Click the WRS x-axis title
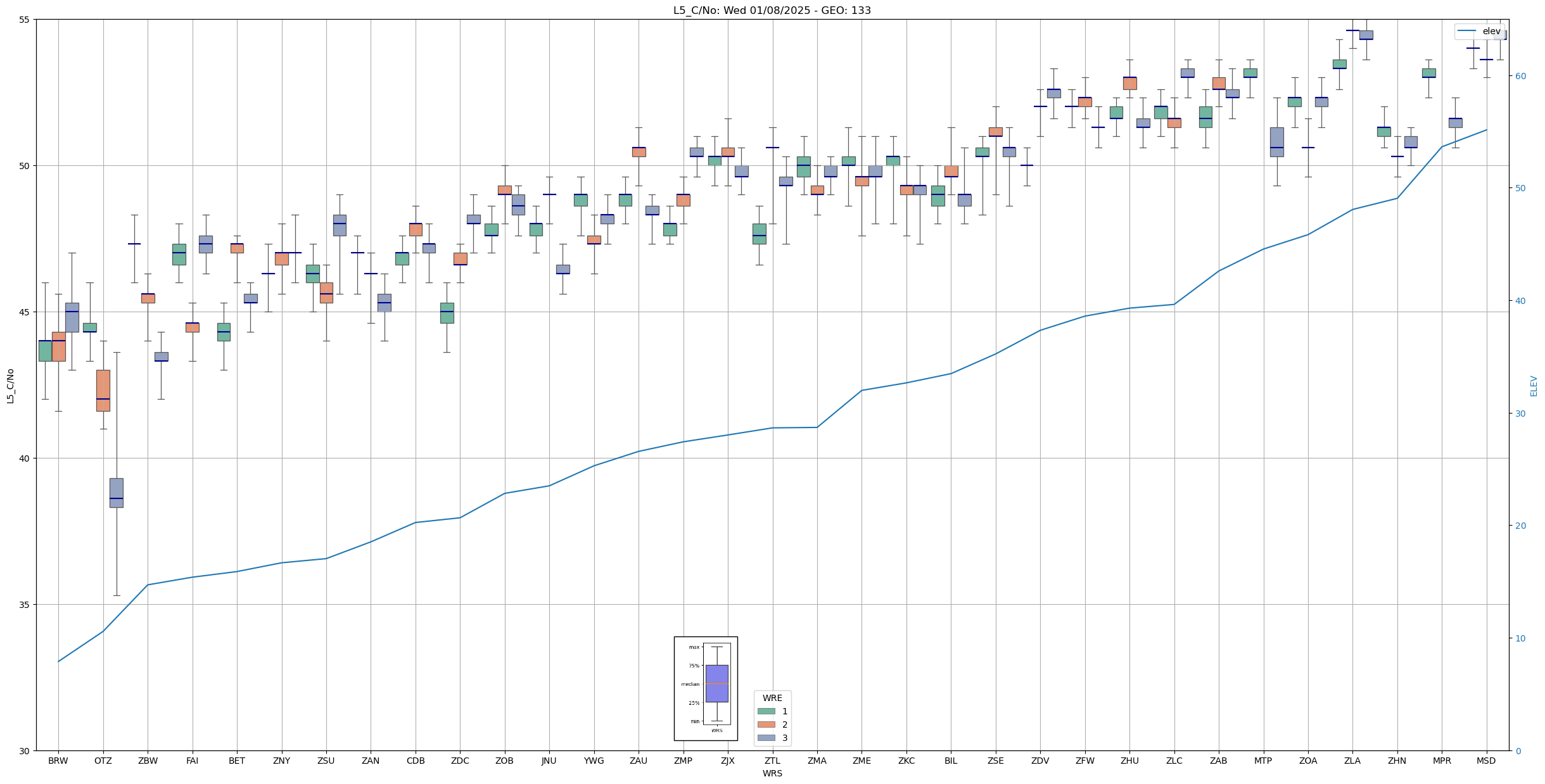 click(772, 773)
